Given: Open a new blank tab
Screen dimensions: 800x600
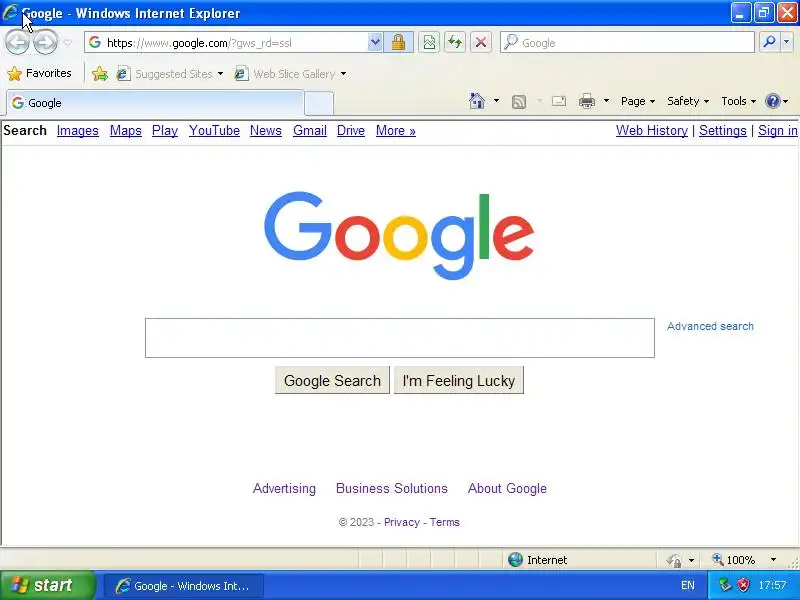Looking at the screenshot, I should click(319, 104).
